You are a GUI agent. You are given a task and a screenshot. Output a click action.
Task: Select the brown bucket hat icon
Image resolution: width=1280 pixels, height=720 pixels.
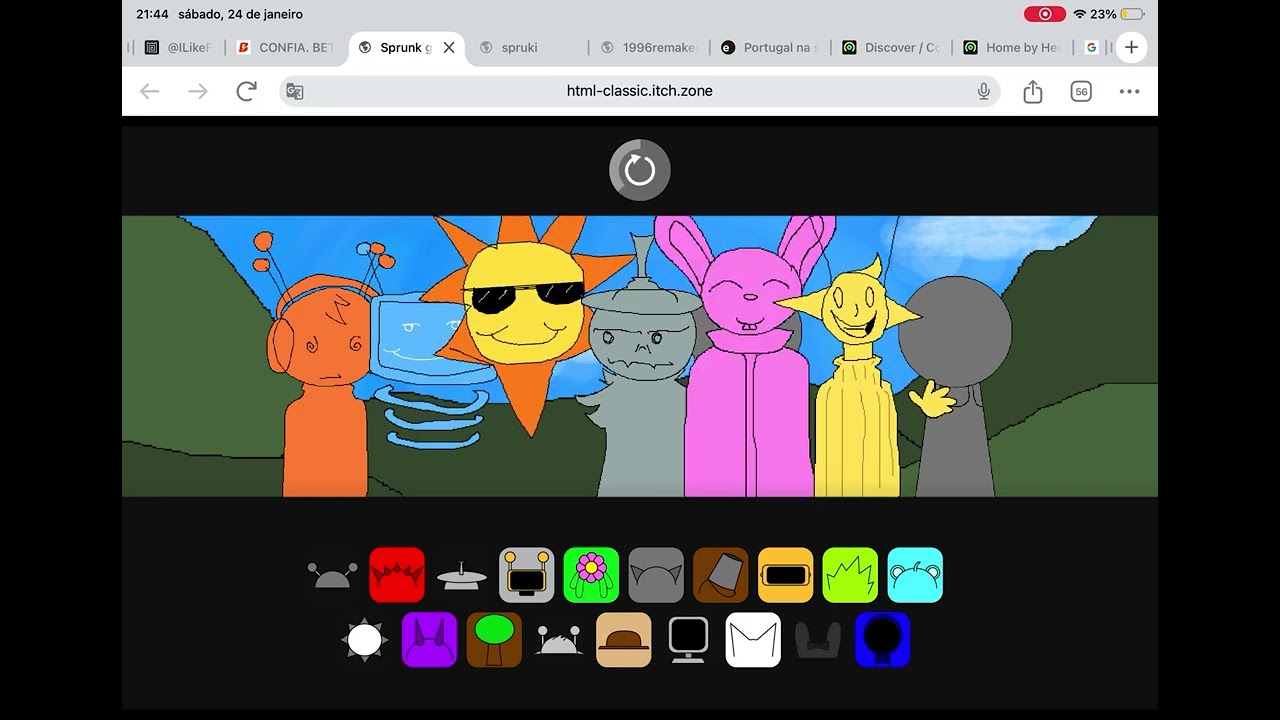coord(721,575)
